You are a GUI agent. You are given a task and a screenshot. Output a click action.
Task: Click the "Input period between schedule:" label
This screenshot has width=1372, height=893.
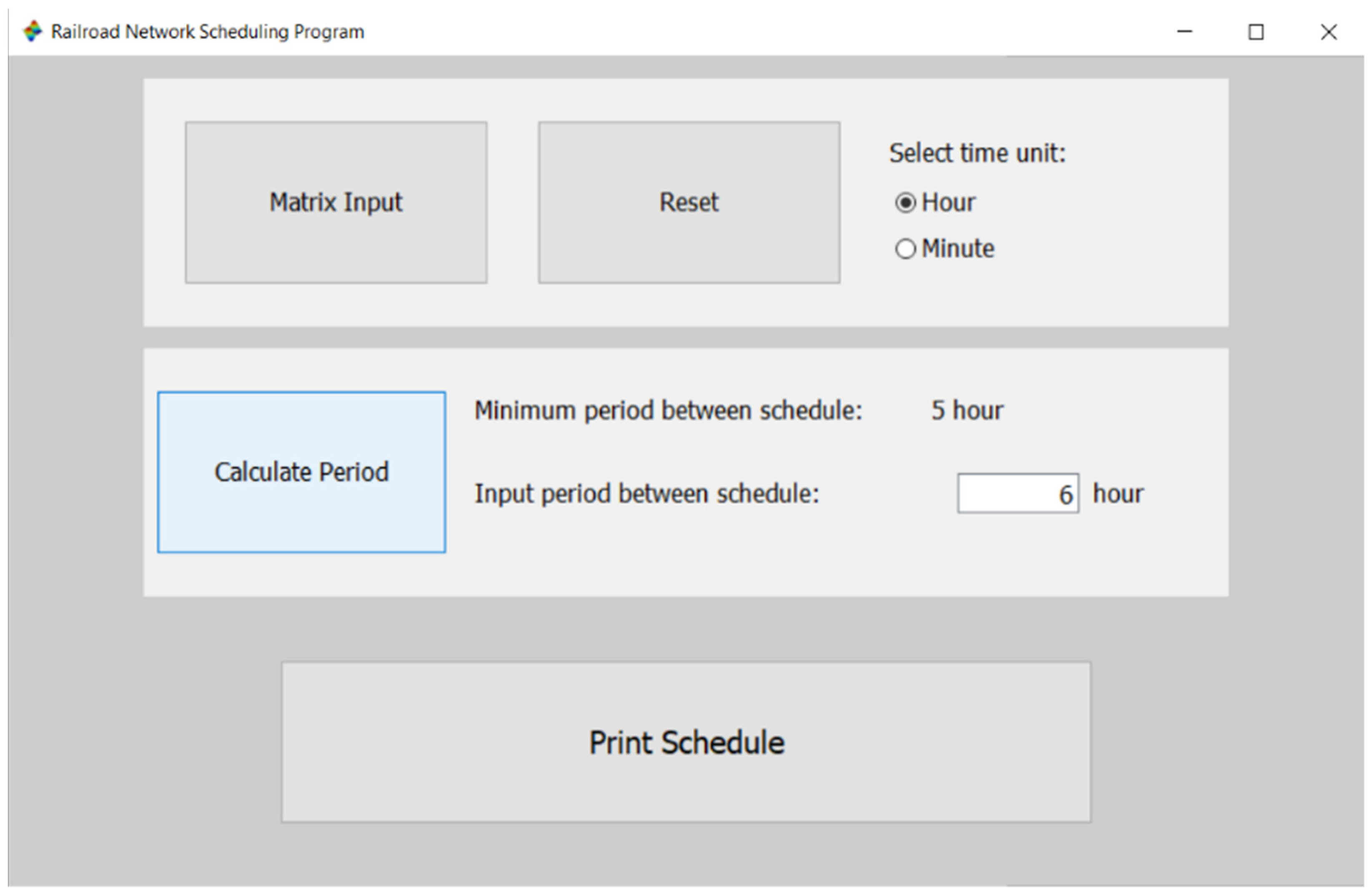tap(646, 494)
